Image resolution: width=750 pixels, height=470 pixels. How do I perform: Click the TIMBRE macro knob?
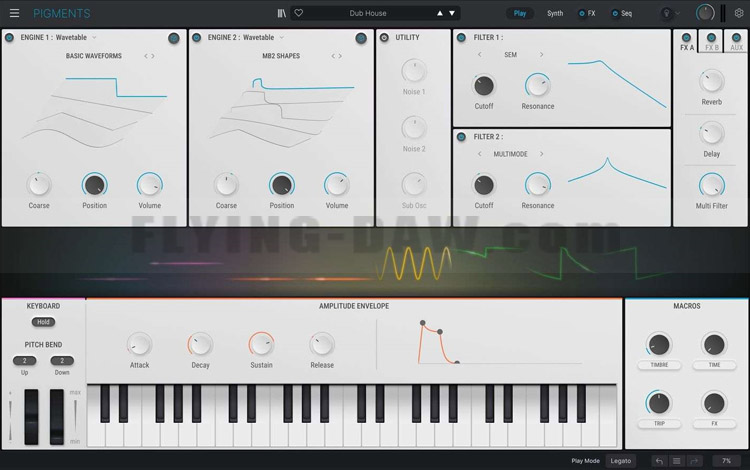tap(659, 345)
